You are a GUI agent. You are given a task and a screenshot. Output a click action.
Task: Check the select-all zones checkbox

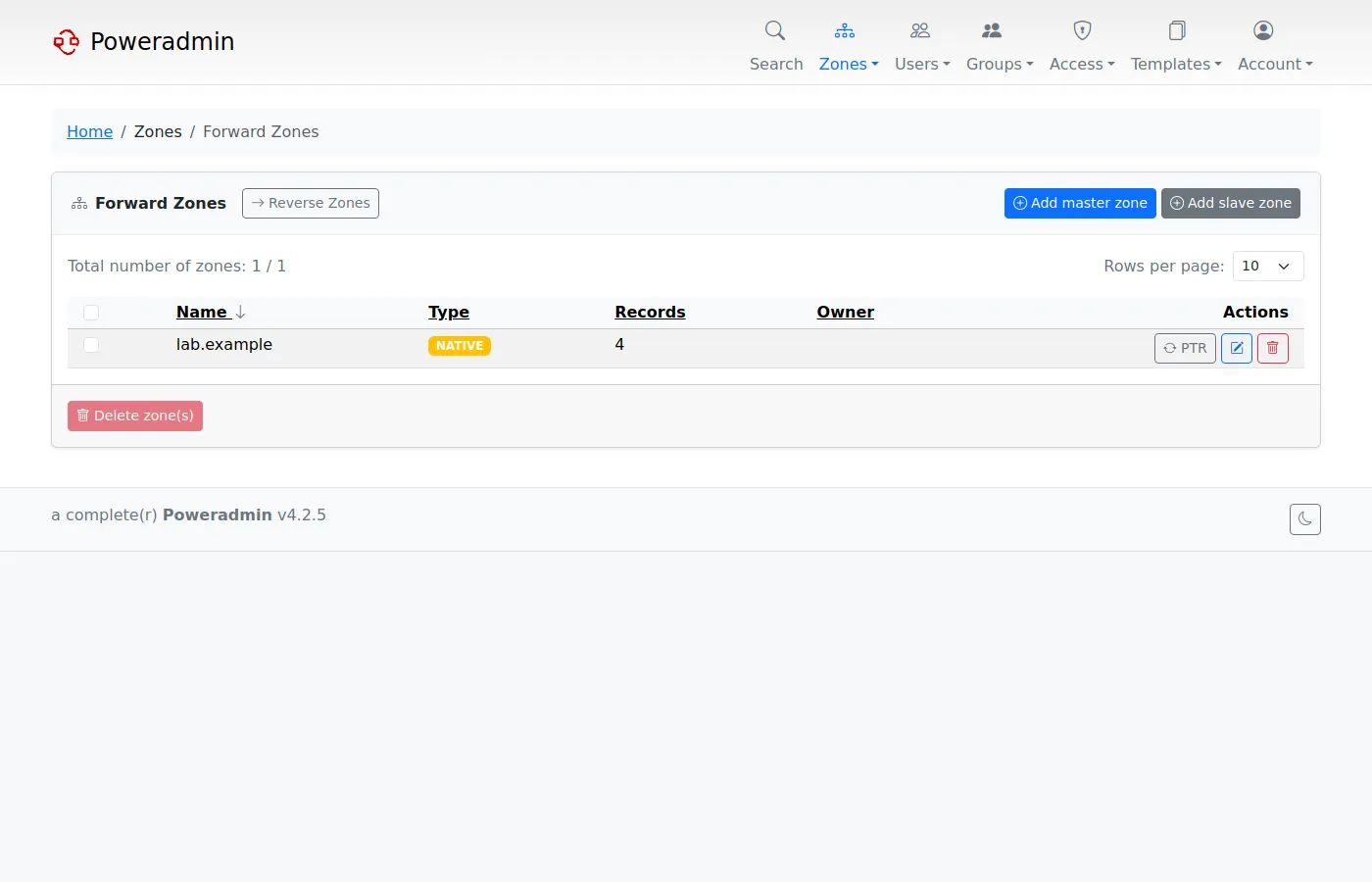(x=91, y=313)
